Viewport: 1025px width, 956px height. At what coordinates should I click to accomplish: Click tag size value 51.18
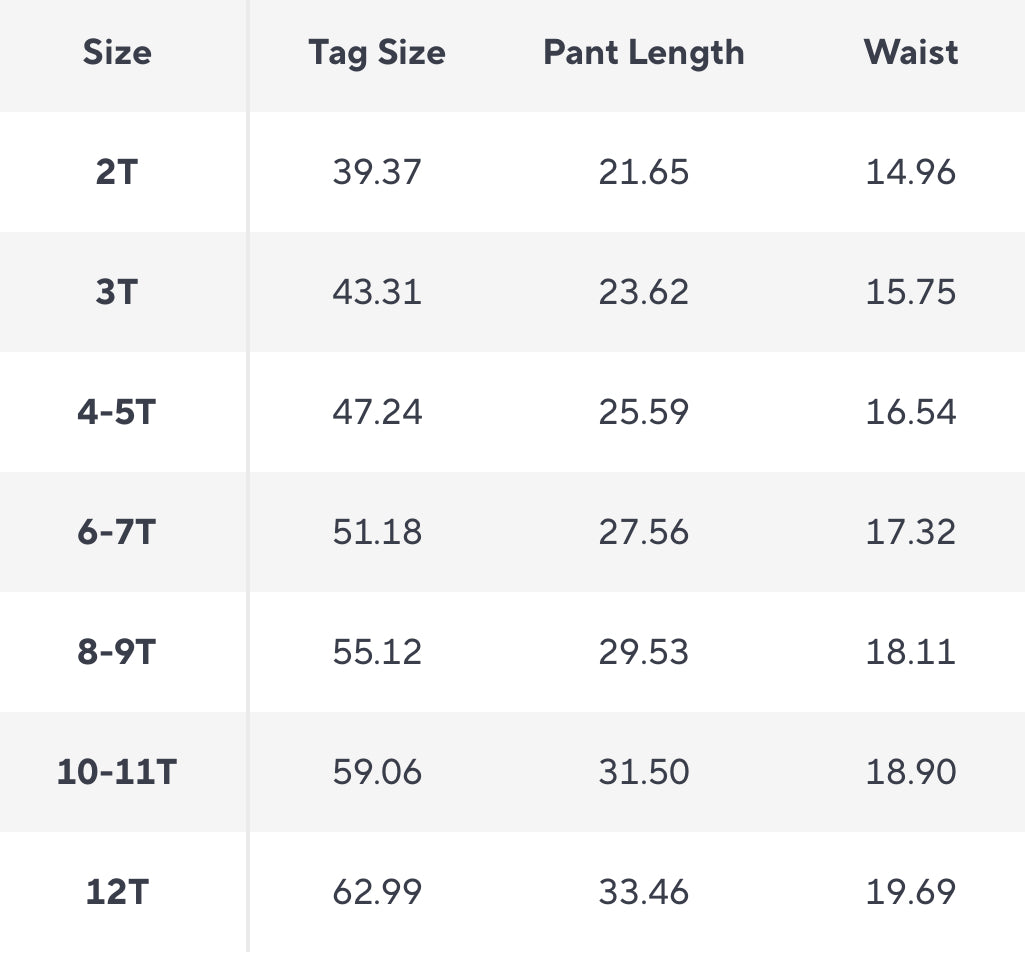point(377,532)
